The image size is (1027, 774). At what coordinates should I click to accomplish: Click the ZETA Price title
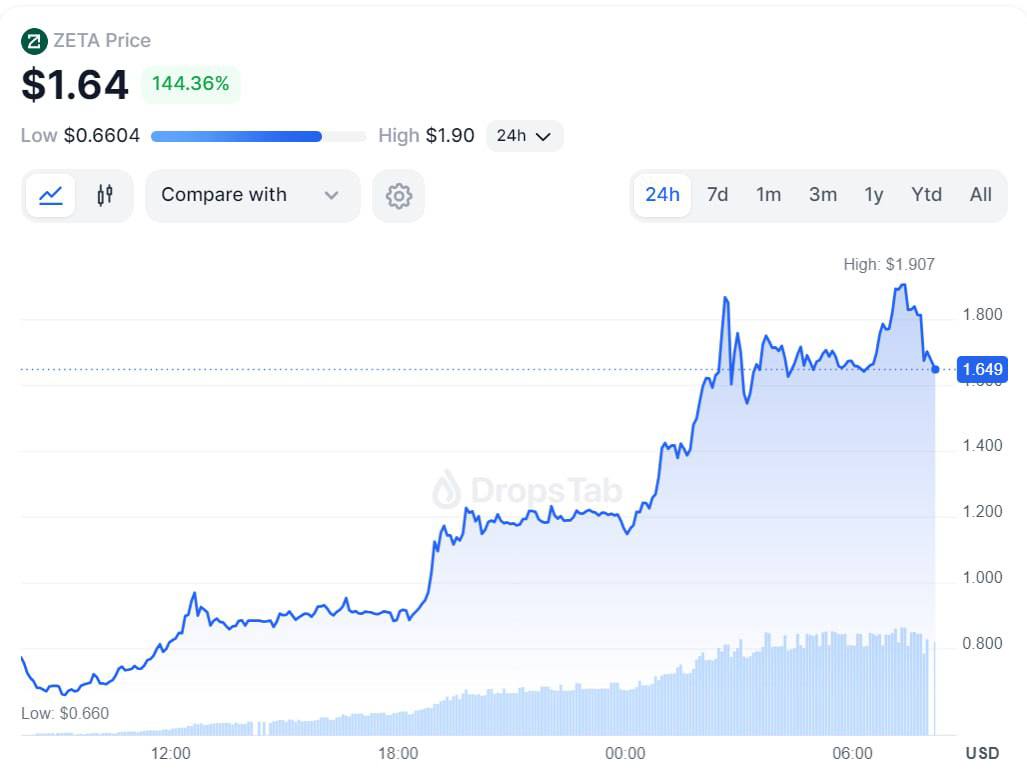click(102, 41)
